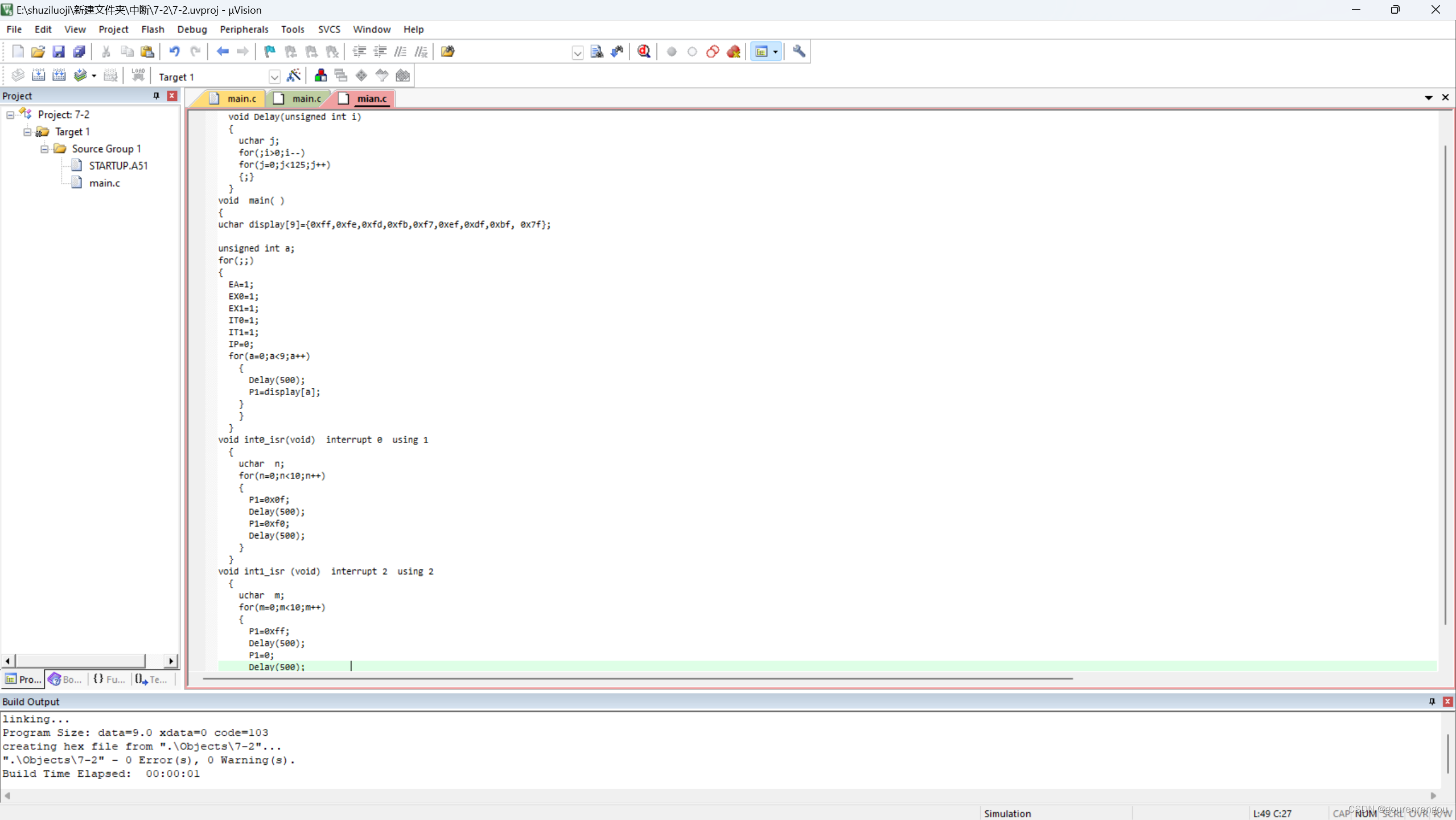Viewport: 1456px width, 820px height.
Task: Switch to the mian.c editor tab
Action: 371,99
